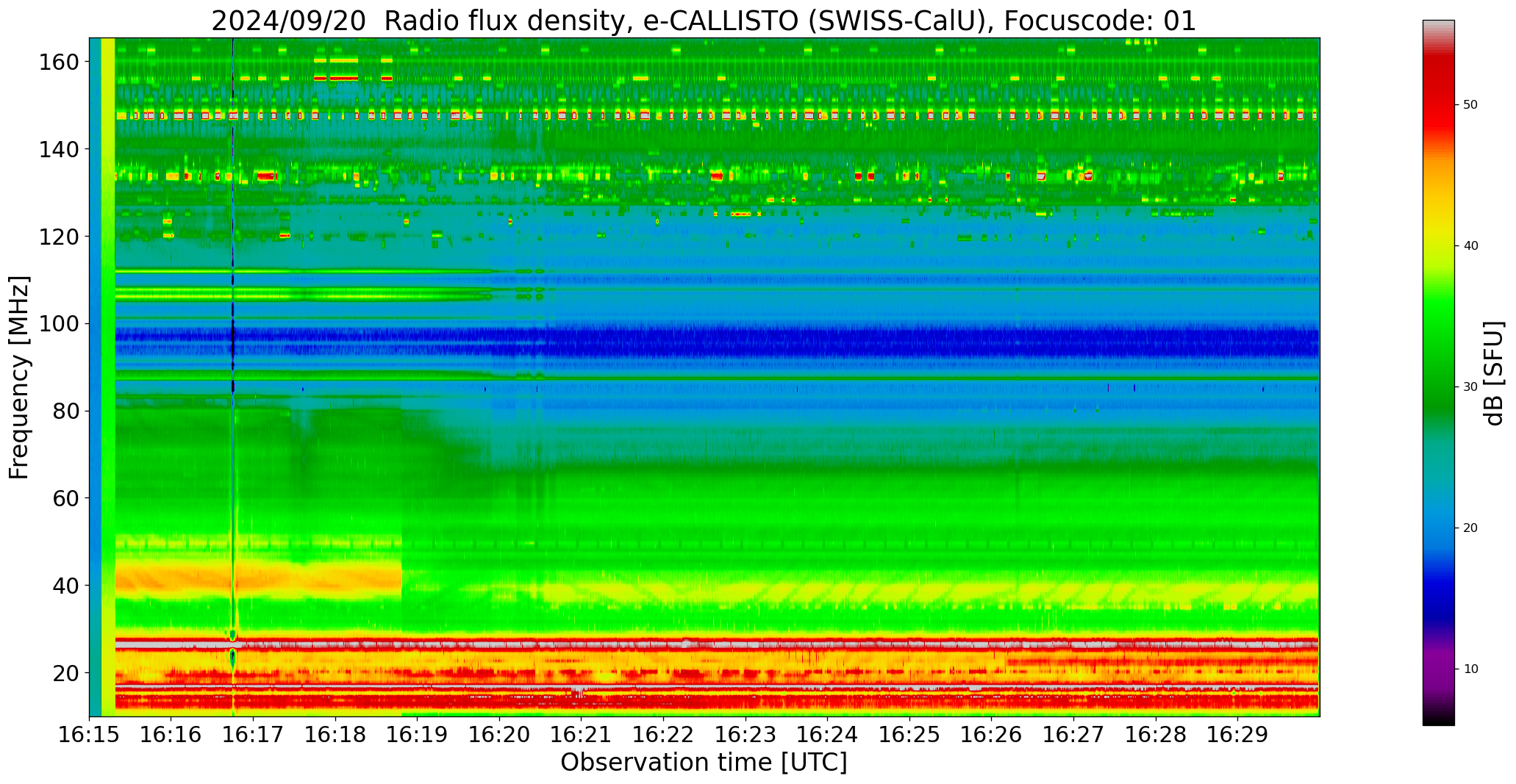The image size is (1516, 784).
Task: Click the colorbar tick label 30
Action: [1470, 387]
